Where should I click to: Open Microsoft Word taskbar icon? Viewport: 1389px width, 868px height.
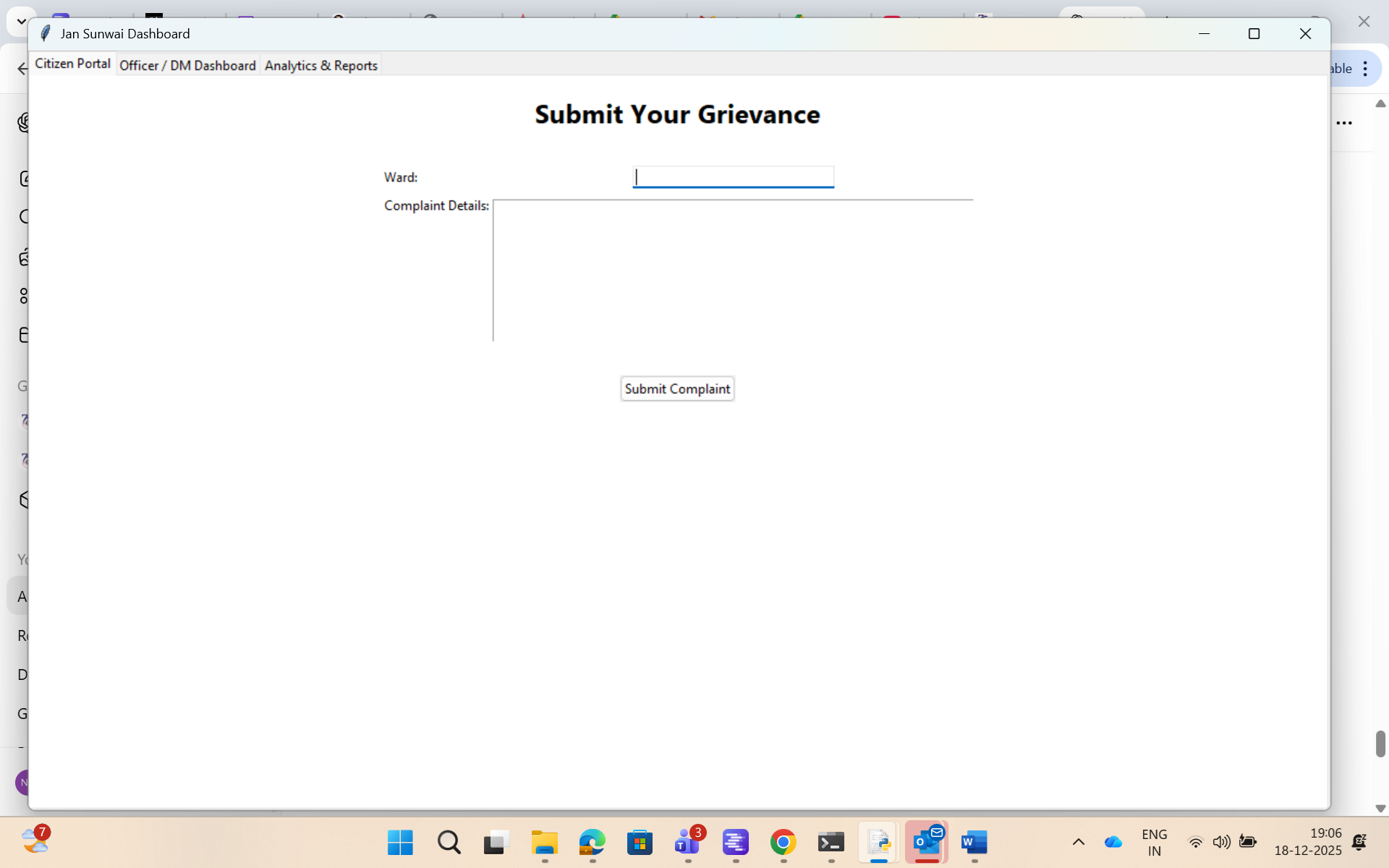click(974, 842)
